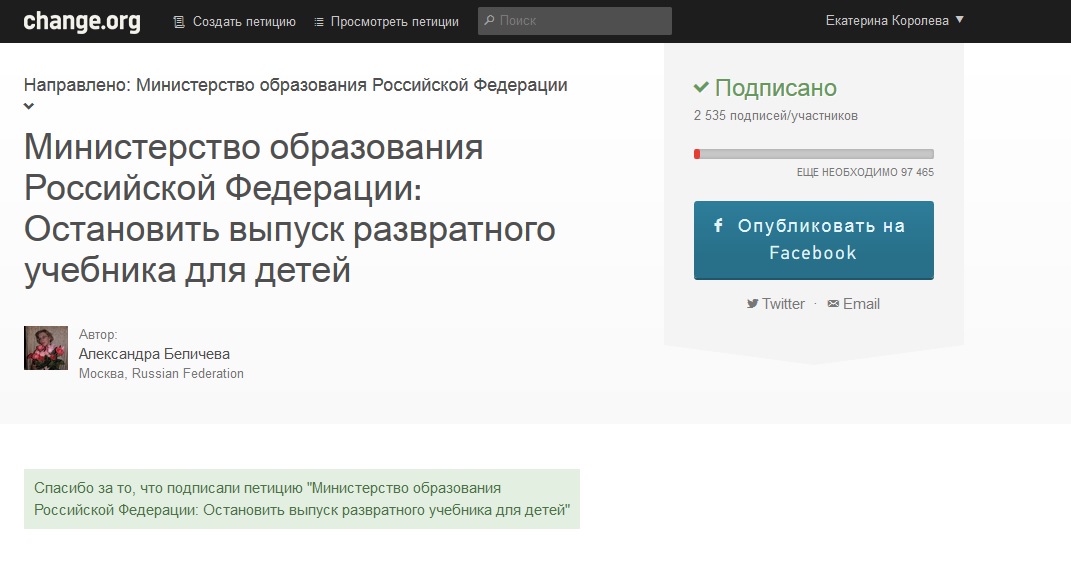Screen dimensions: 1071x567
Task: Expand recipients chevron under Направлено
Action: 29,106
